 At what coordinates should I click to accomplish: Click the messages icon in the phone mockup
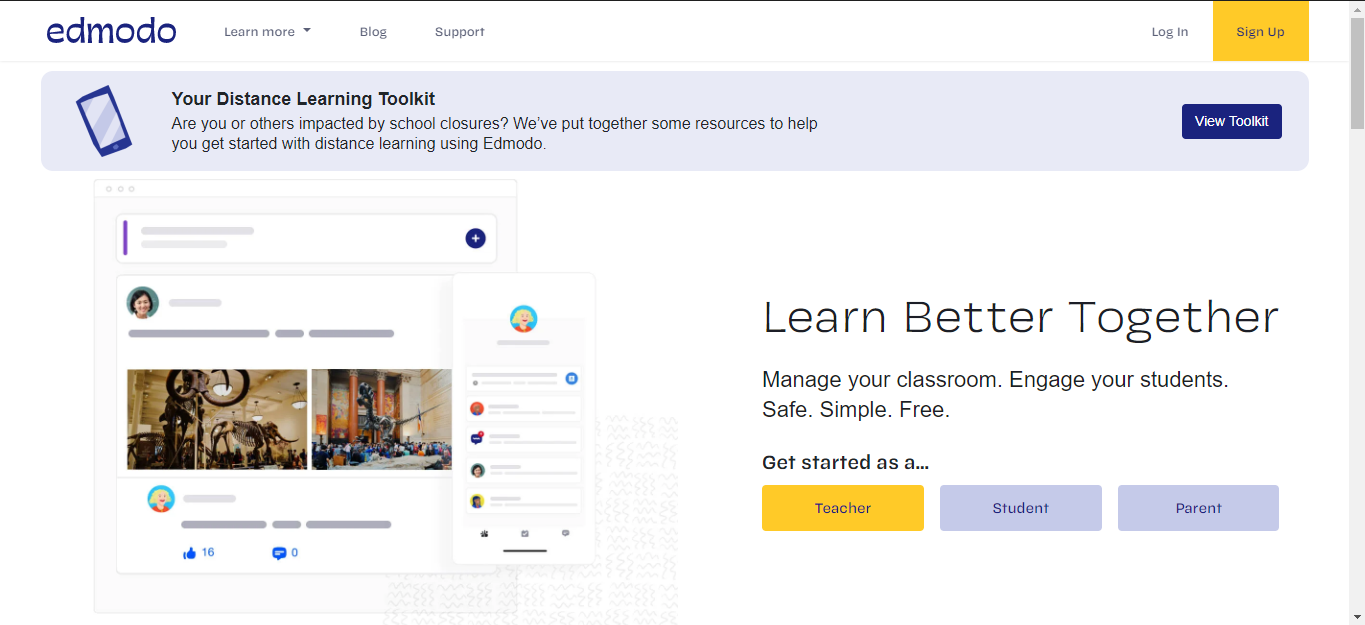click(566, 534)
